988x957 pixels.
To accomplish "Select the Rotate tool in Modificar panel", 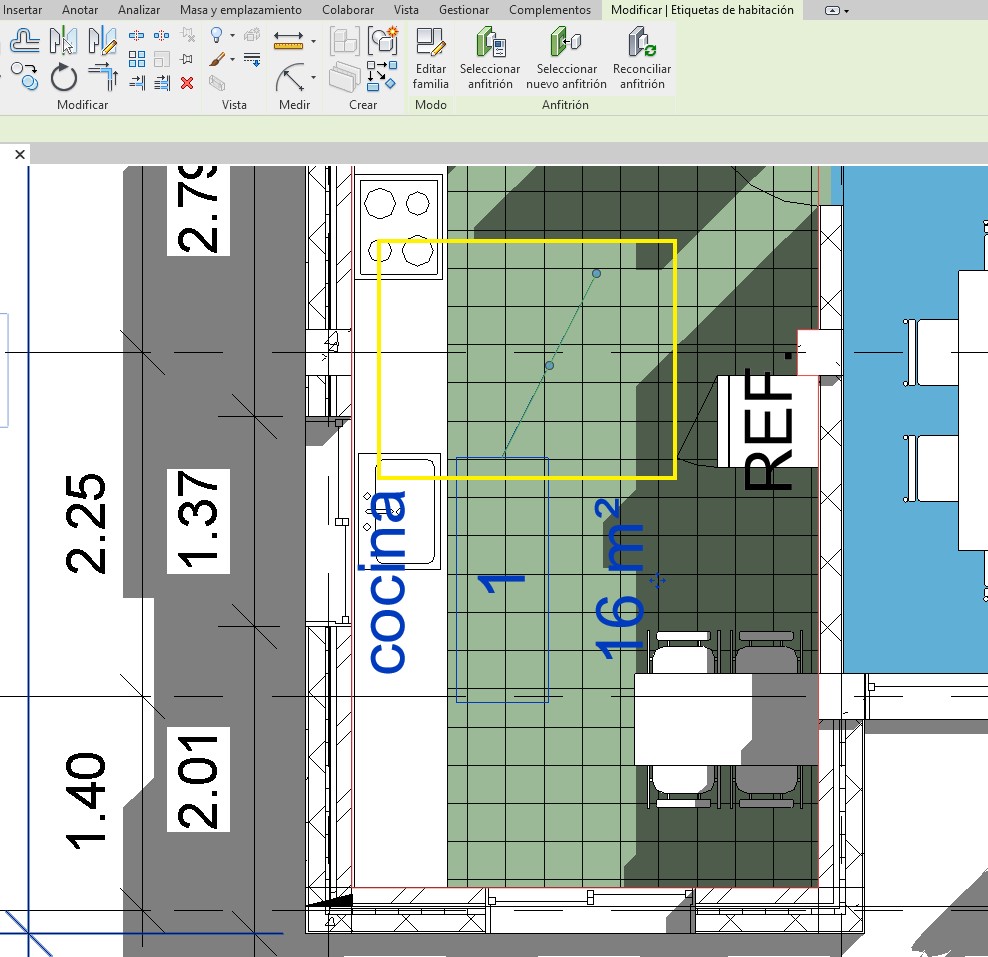I will pos(63,76).
